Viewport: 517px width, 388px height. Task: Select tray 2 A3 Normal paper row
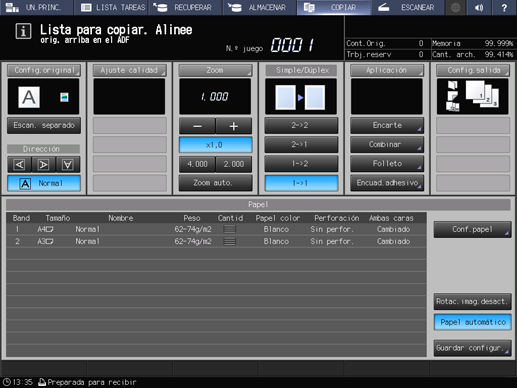point(216,241)
